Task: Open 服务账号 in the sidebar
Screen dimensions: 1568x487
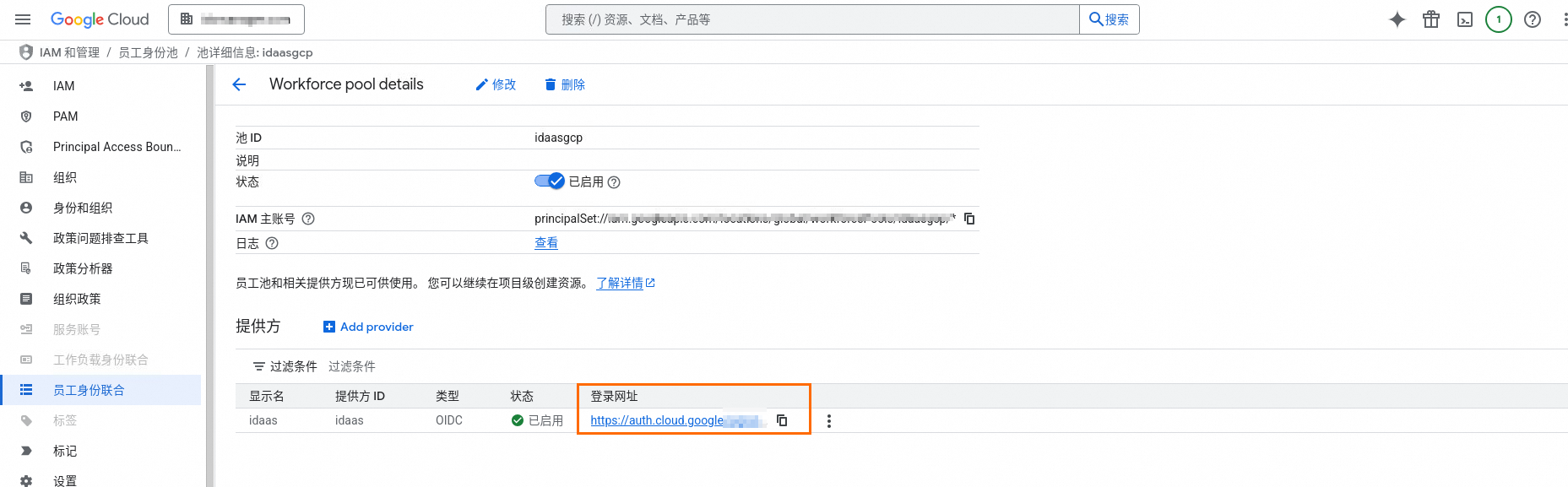Action: 101,329
